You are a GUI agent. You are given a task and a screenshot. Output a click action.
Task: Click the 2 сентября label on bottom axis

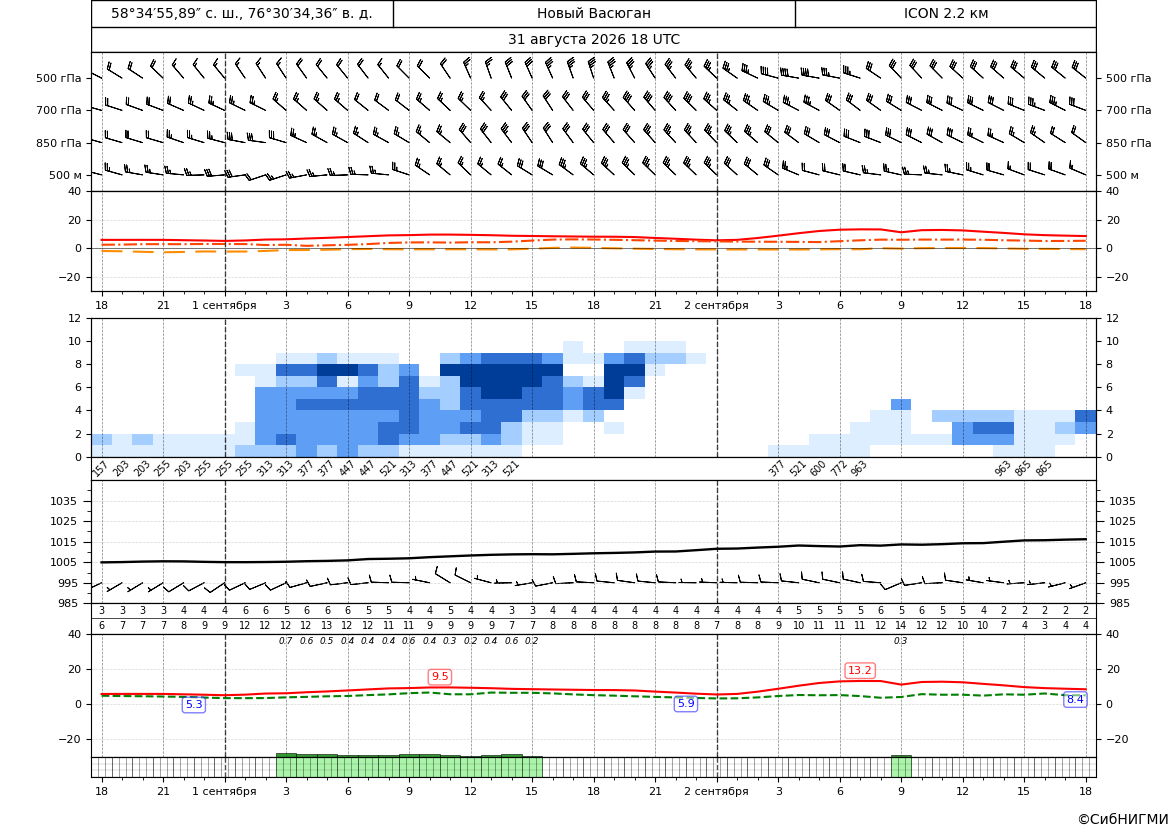tap(716, 791)
